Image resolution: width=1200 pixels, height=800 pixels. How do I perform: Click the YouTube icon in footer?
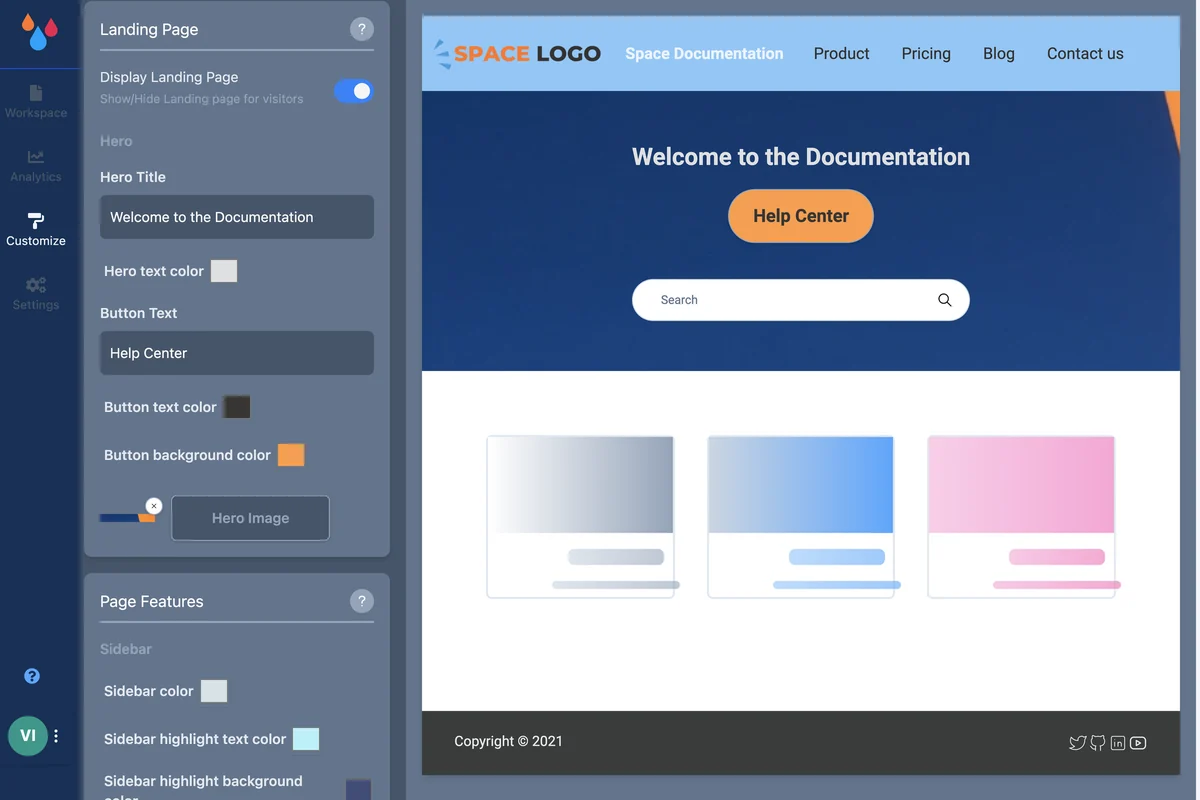1138,743
